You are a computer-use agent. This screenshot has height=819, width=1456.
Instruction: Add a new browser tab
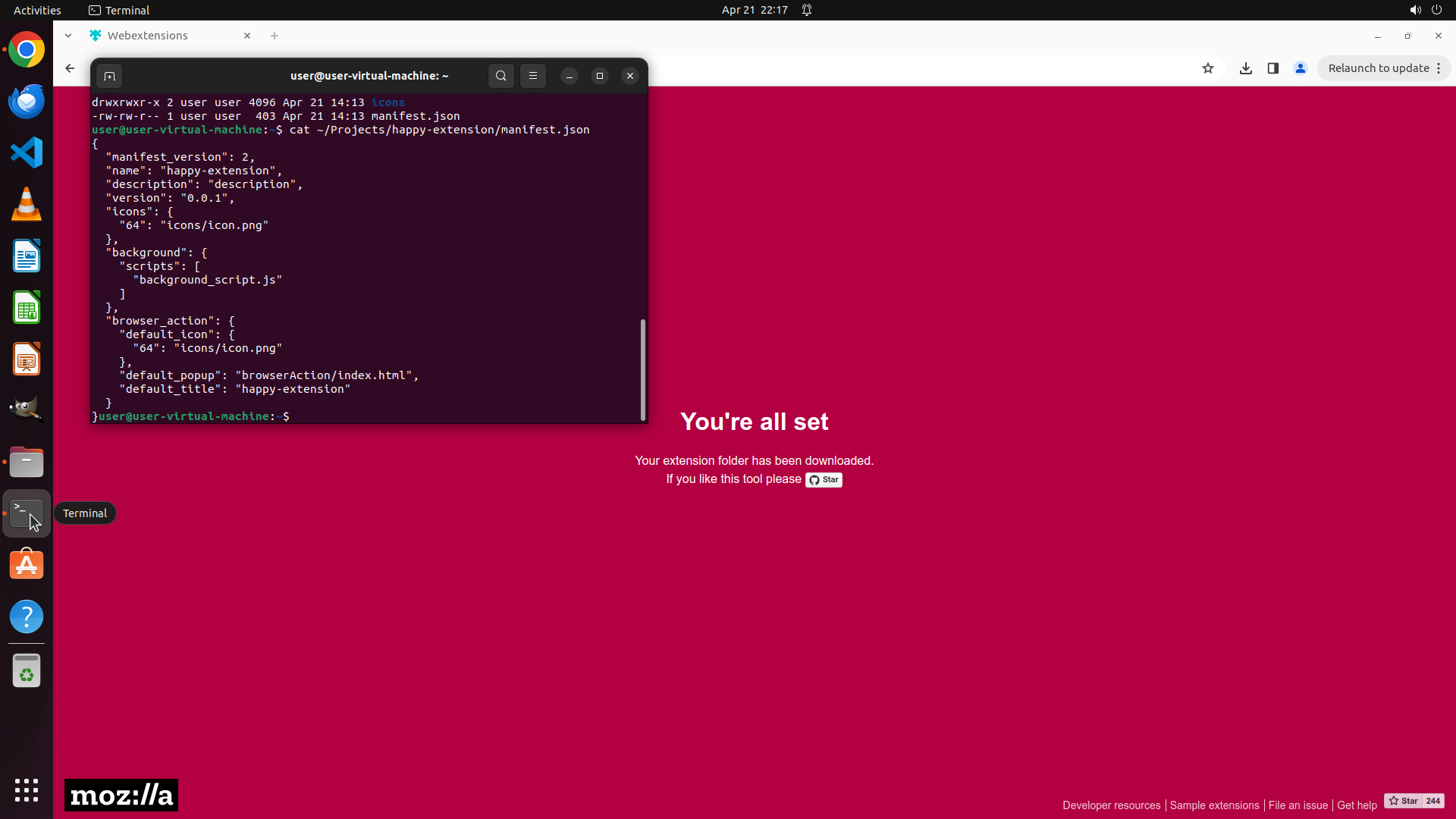tap(275, 36)
